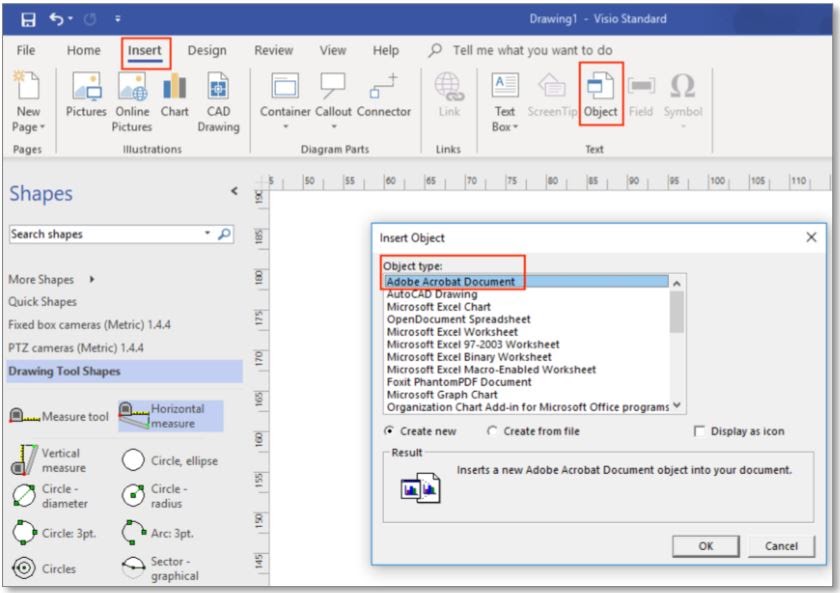Open the Help ribbon tab
The width and height of the screenshot is (840, 593).
click(386, 50)
